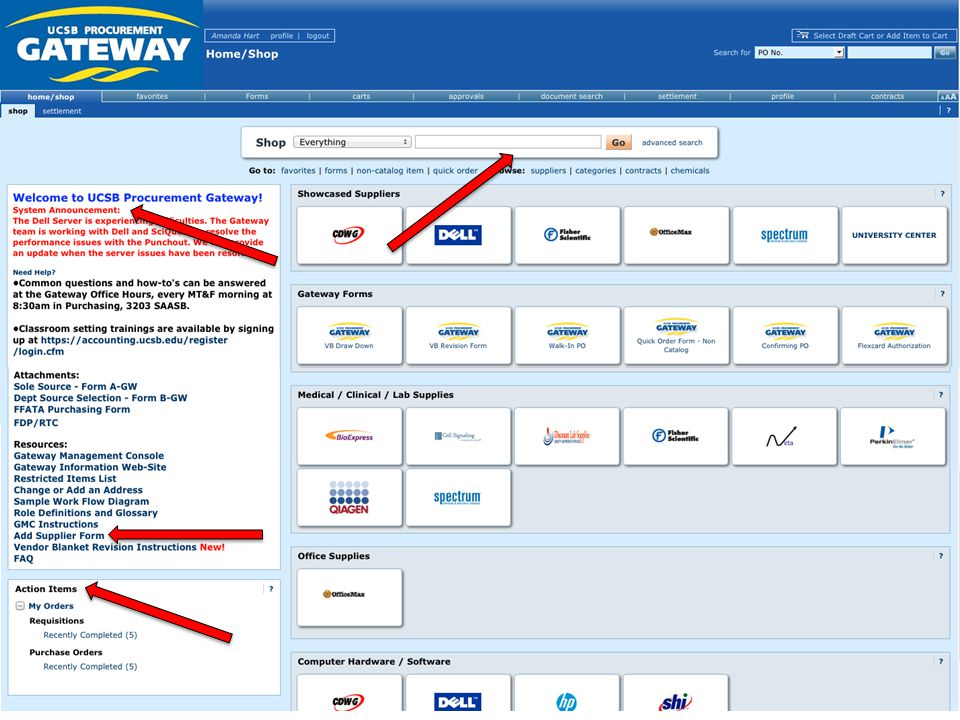The width and height of the screenshot is (960, 720).
Task: Click the orange Go shop button
Action: (618, 143)
